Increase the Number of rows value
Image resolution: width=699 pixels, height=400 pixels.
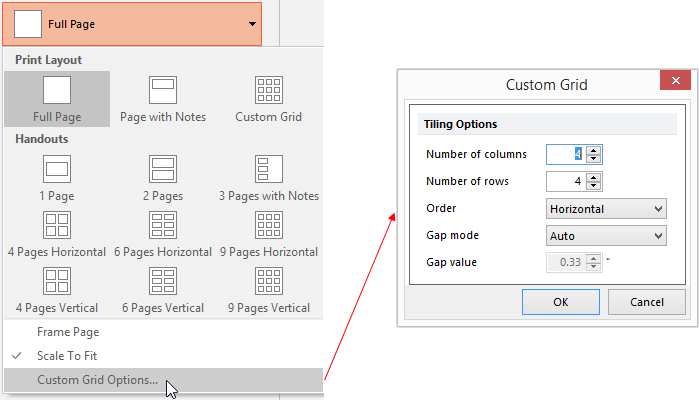pos(594,177)
